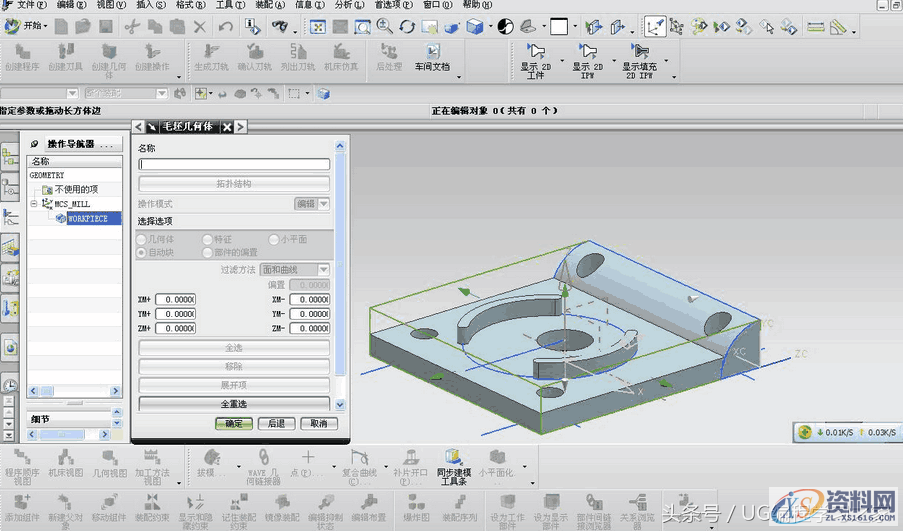
Task: Collapse the MCS_MILL tree node
Action: 34,204
